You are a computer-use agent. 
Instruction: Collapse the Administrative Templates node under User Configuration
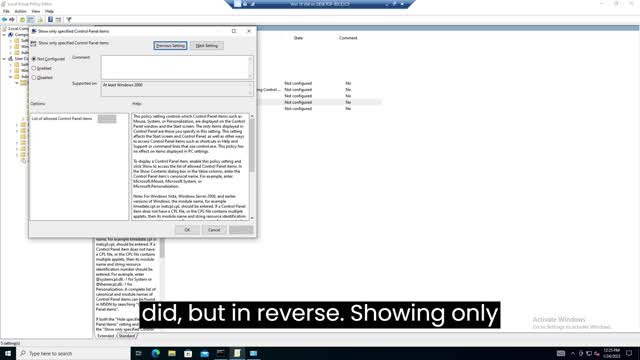point(11,77)
